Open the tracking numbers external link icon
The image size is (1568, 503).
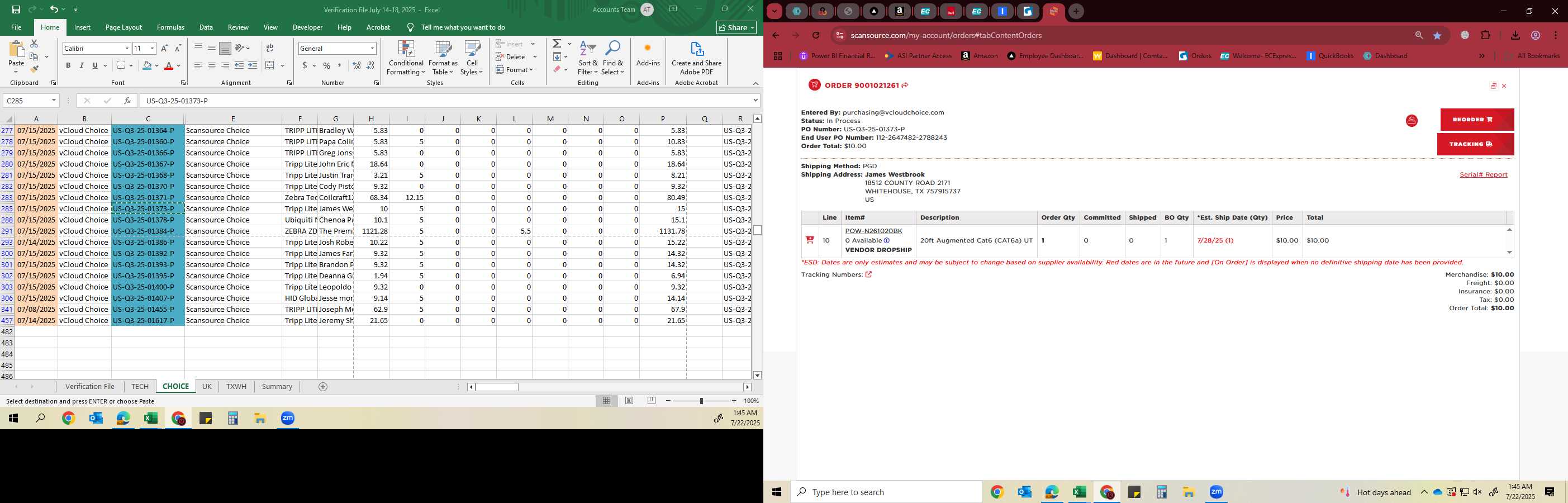click(x=868, y=274)
